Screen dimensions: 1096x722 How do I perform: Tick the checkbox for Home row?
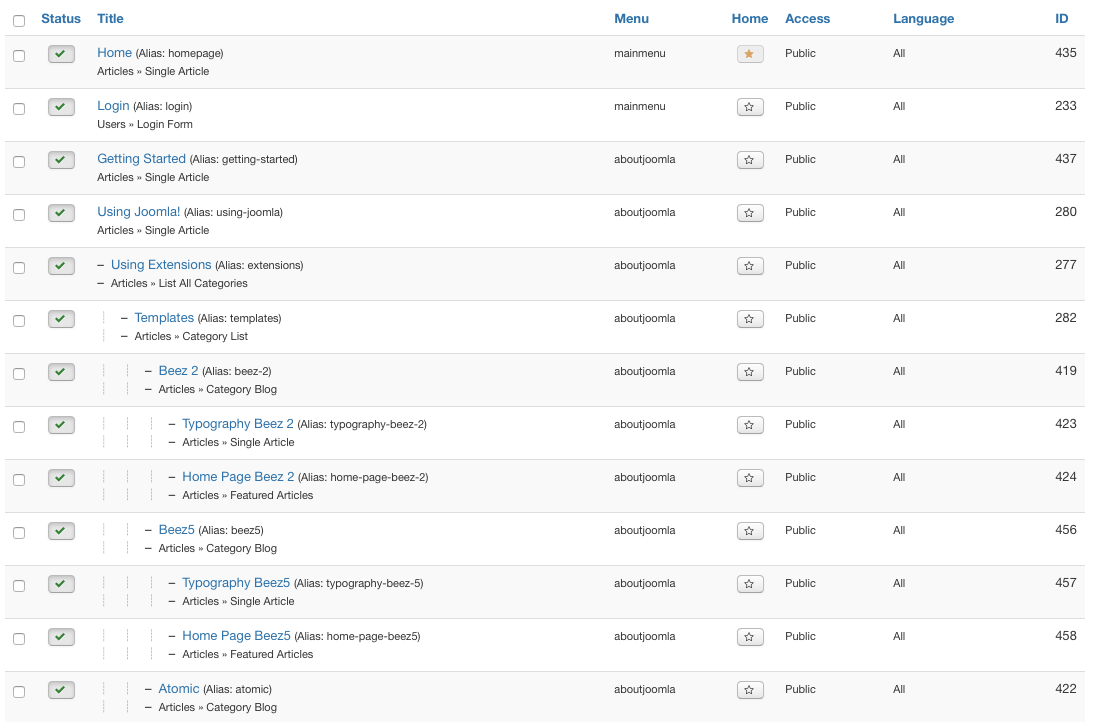click(19, 56)
